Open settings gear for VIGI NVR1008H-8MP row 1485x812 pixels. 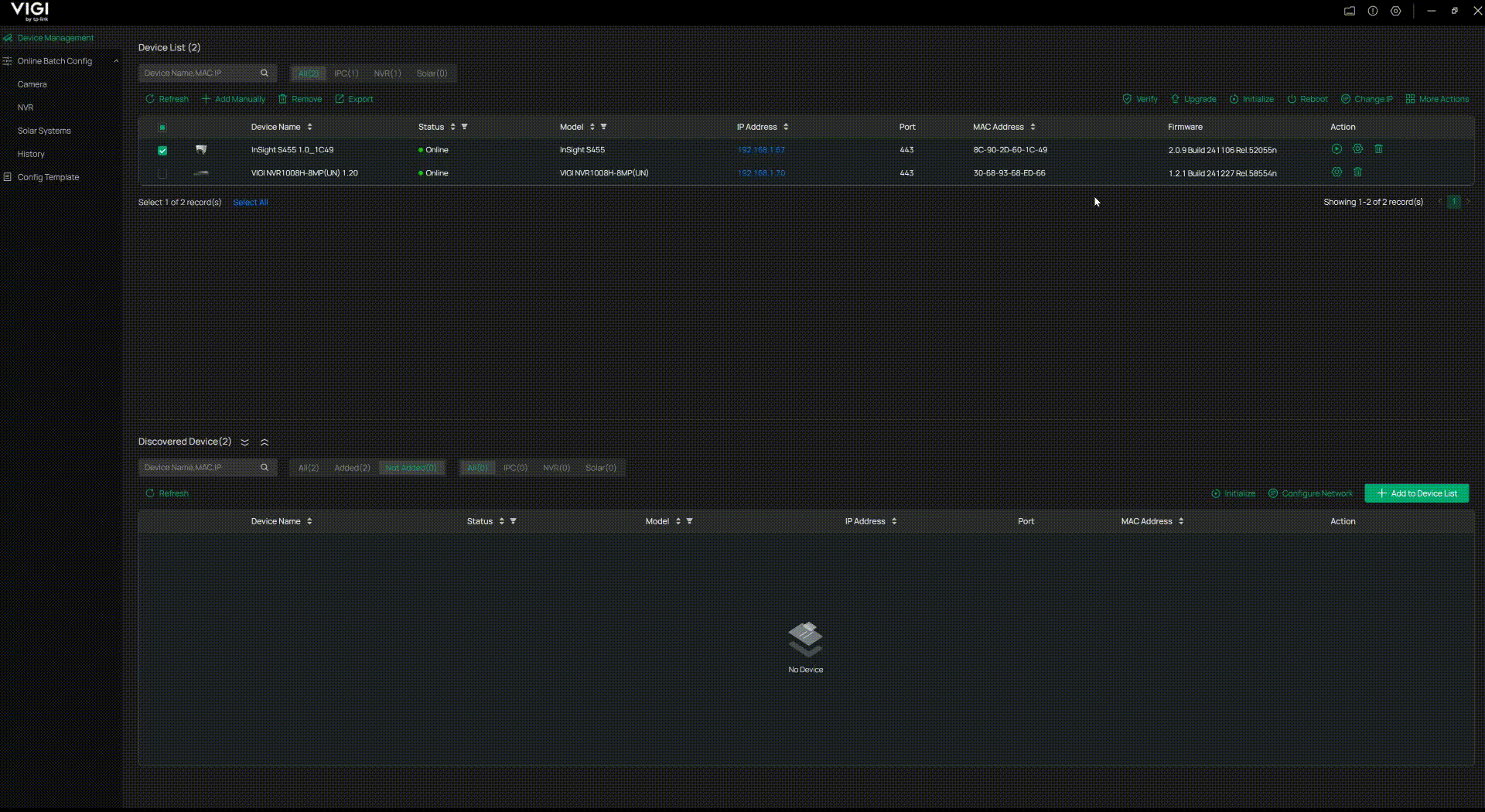click(1336, 172)
